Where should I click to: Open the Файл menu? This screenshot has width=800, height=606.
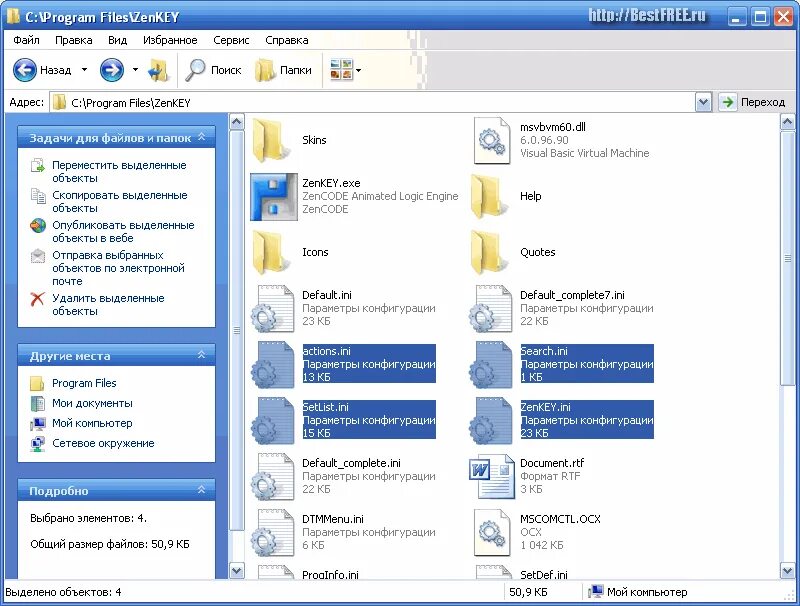[x=27, y=40]
